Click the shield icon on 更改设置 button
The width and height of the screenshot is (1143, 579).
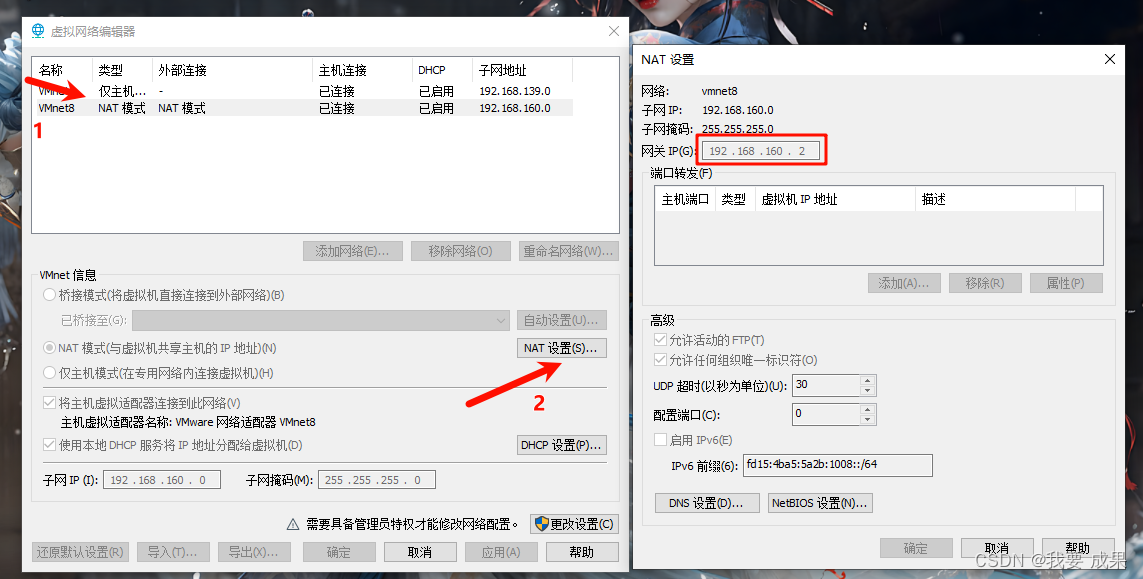(541, 524)
